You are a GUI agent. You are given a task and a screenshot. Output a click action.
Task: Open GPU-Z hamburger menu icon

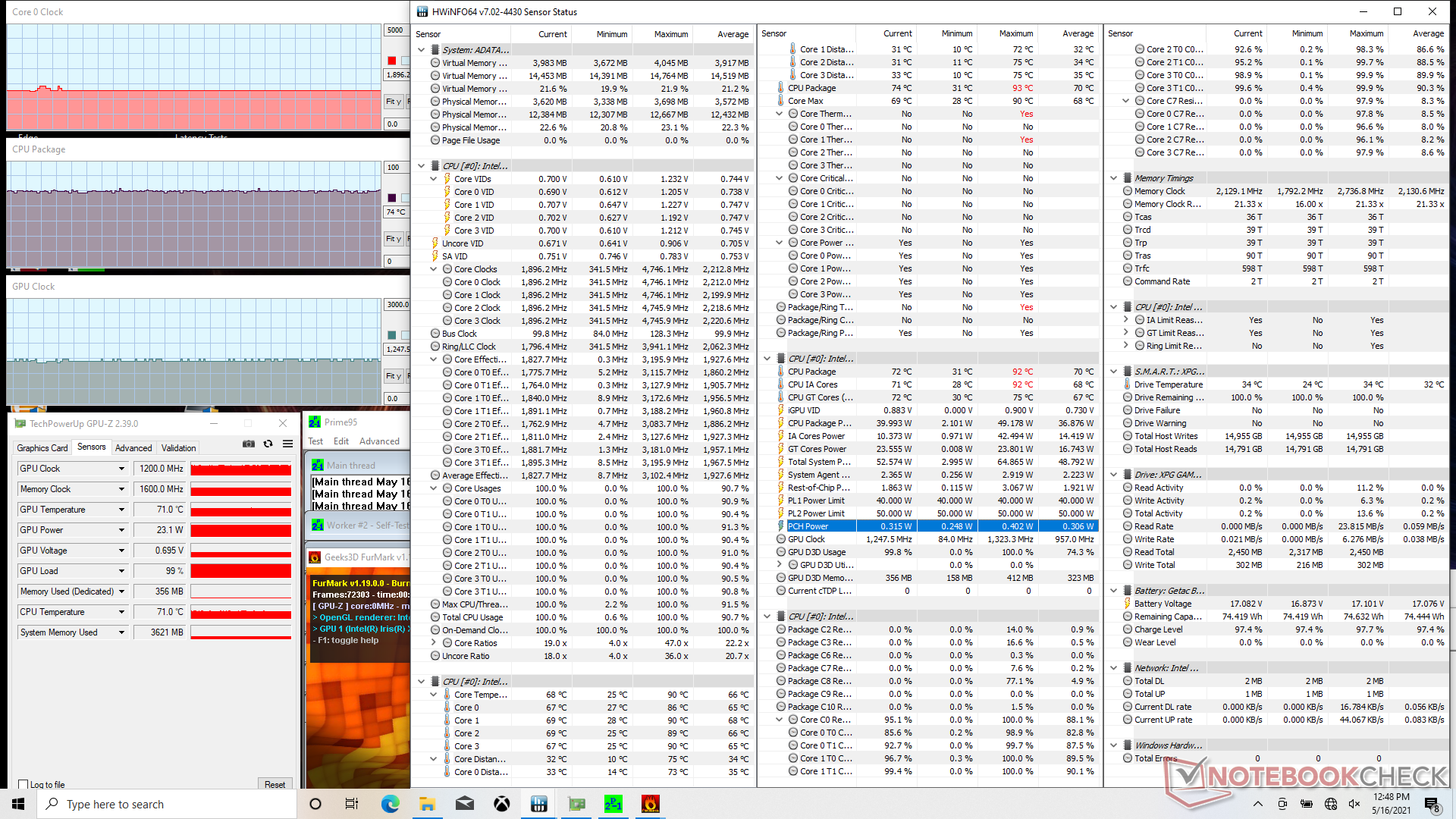[x=288, y=444]
